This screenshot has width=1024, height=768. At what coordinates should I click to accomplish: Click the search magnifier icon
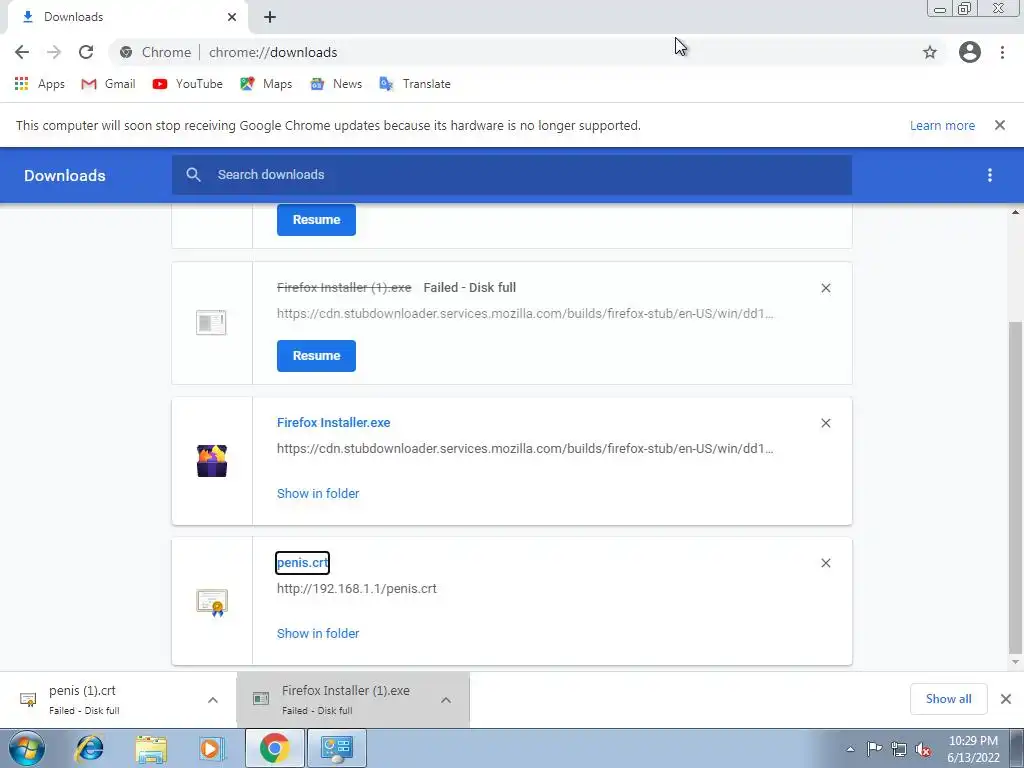[x=193, y=174]
